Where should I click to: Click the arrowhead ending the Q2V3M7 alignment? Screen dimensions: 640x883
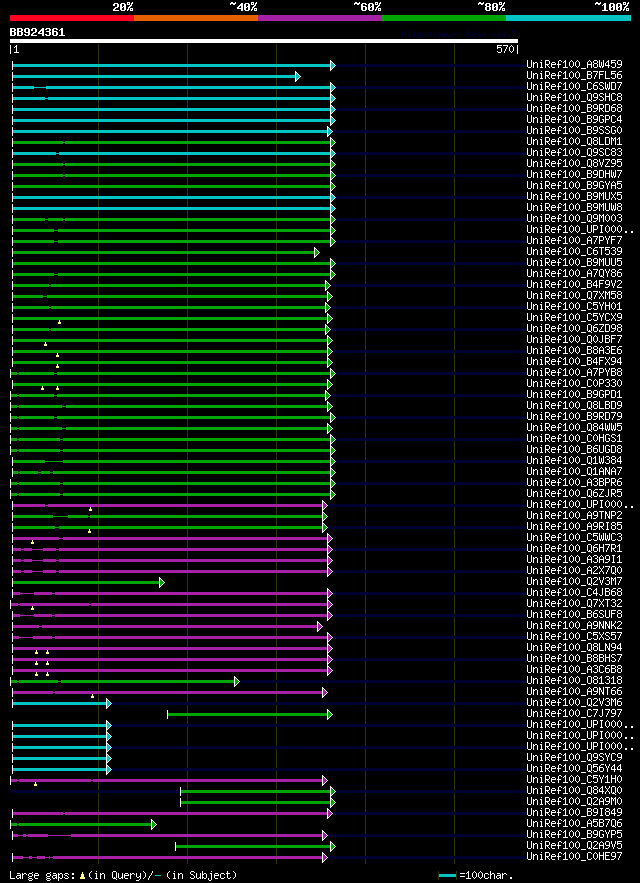click(x=162, y=583)
